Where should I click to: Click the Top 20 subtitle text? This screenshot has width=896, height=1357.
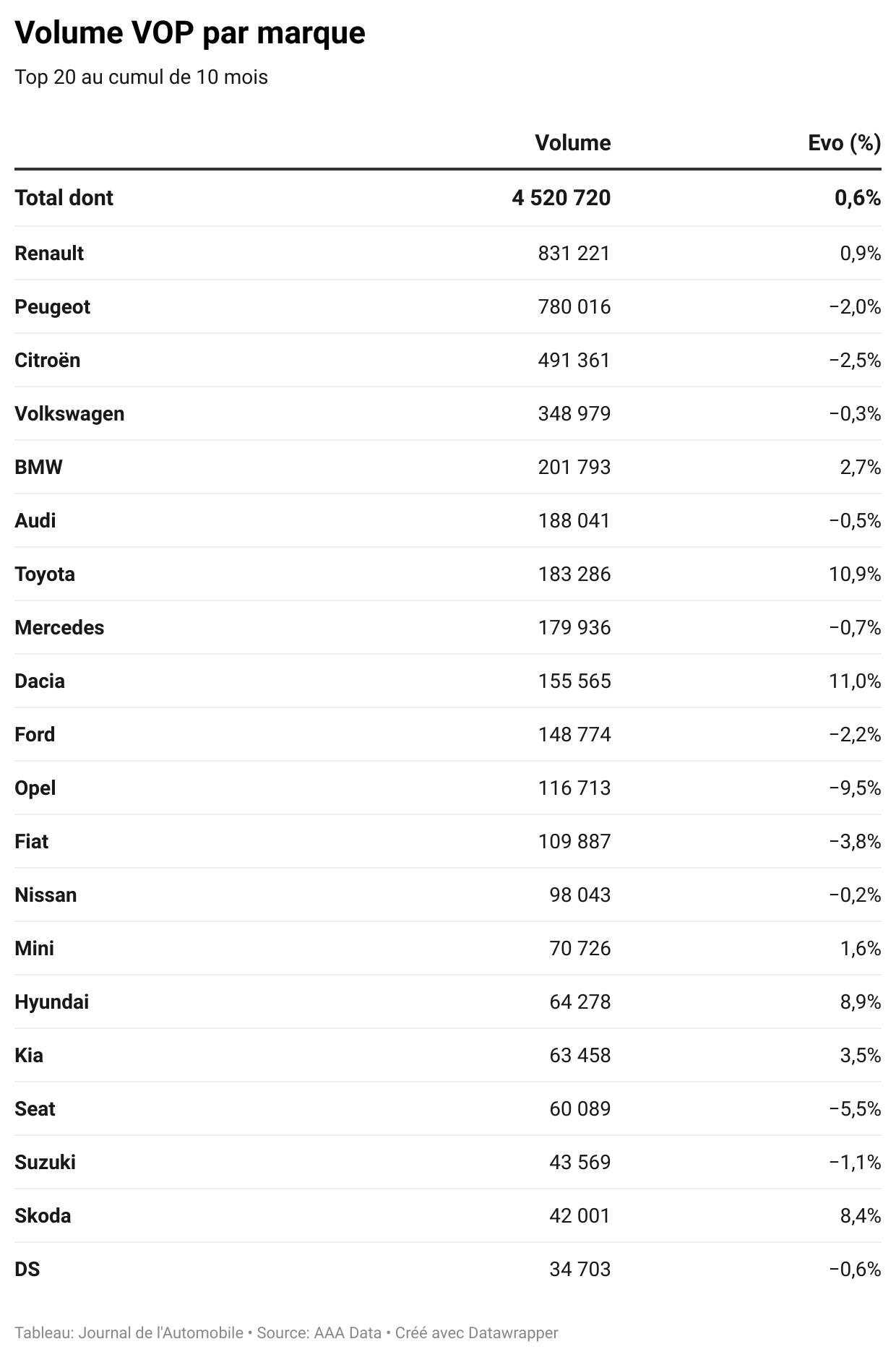pyautogui.click(x=141, y=77)
